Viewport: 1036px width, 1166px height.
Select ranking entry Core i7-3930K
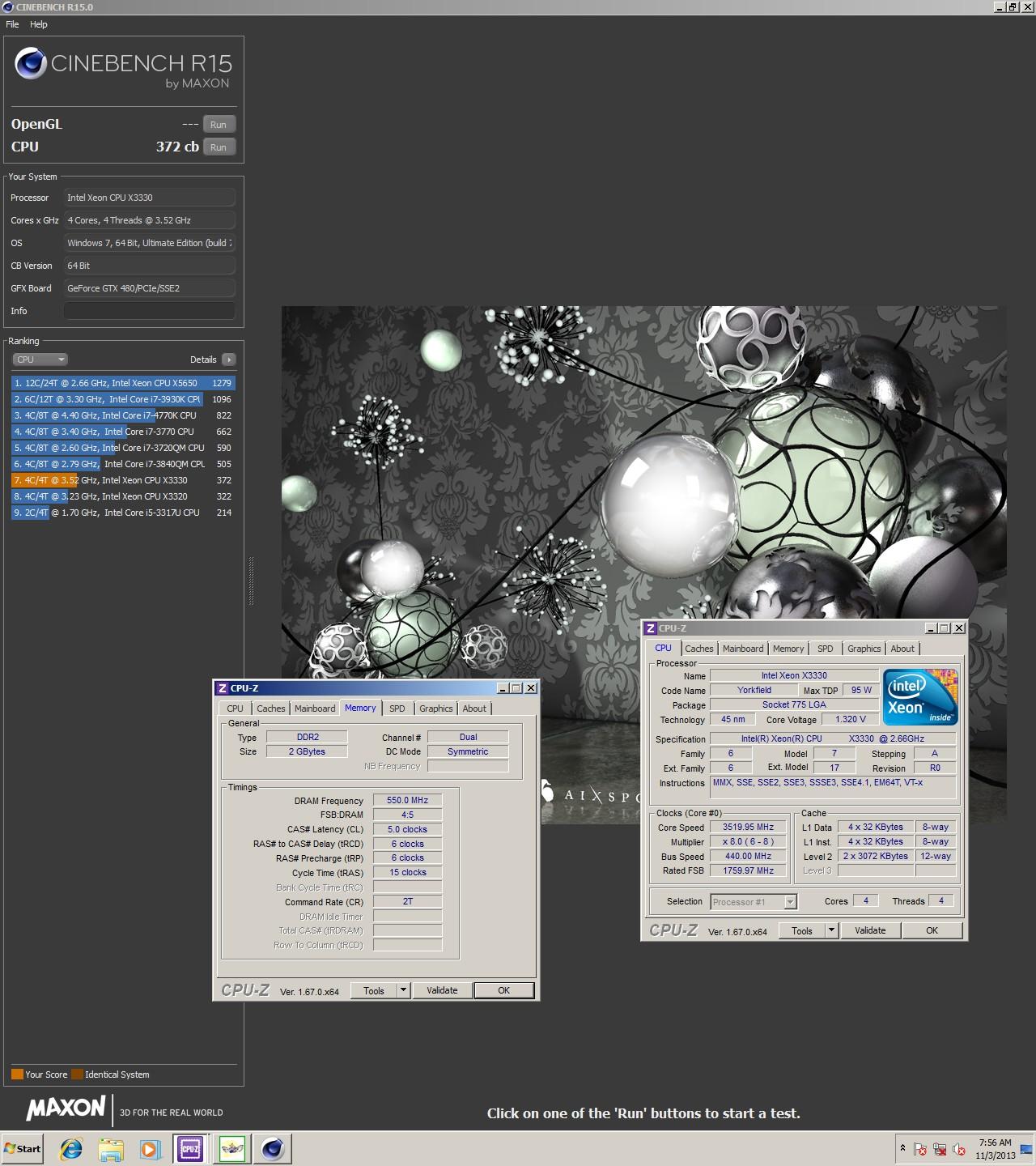pyautogui.click(x=123, y=399)
